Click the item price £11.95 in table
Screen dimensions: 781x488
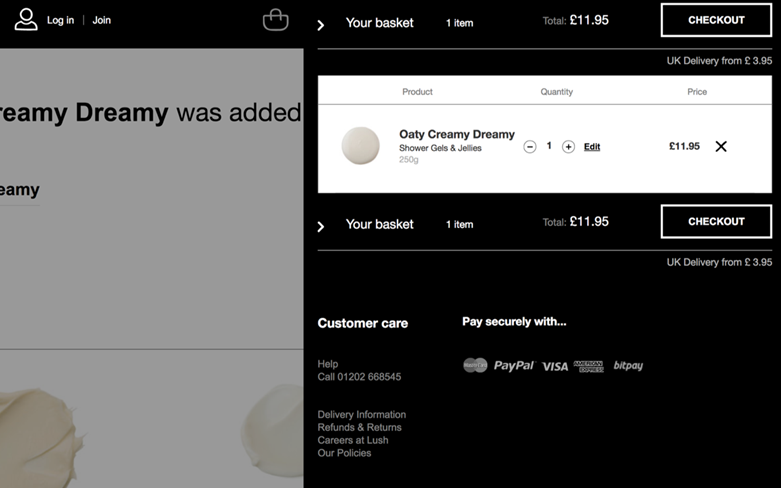(x=684, y=146)
